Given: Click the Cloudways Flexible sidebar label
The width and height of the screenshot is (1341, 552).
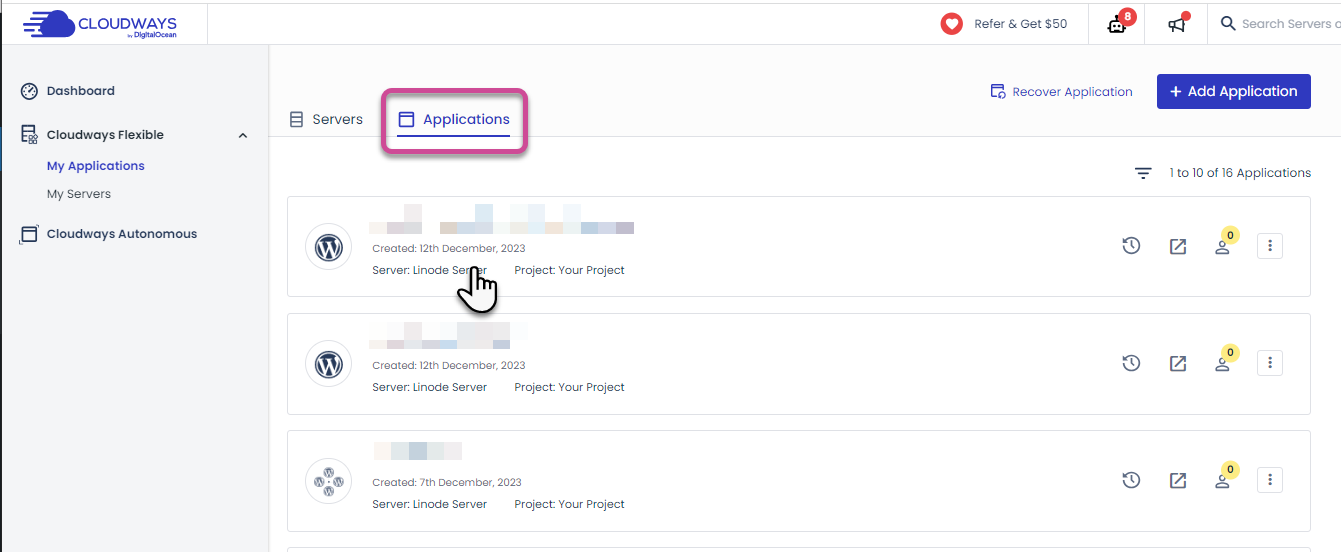Looking at the screenshot, I should click(x=105, y=135).
